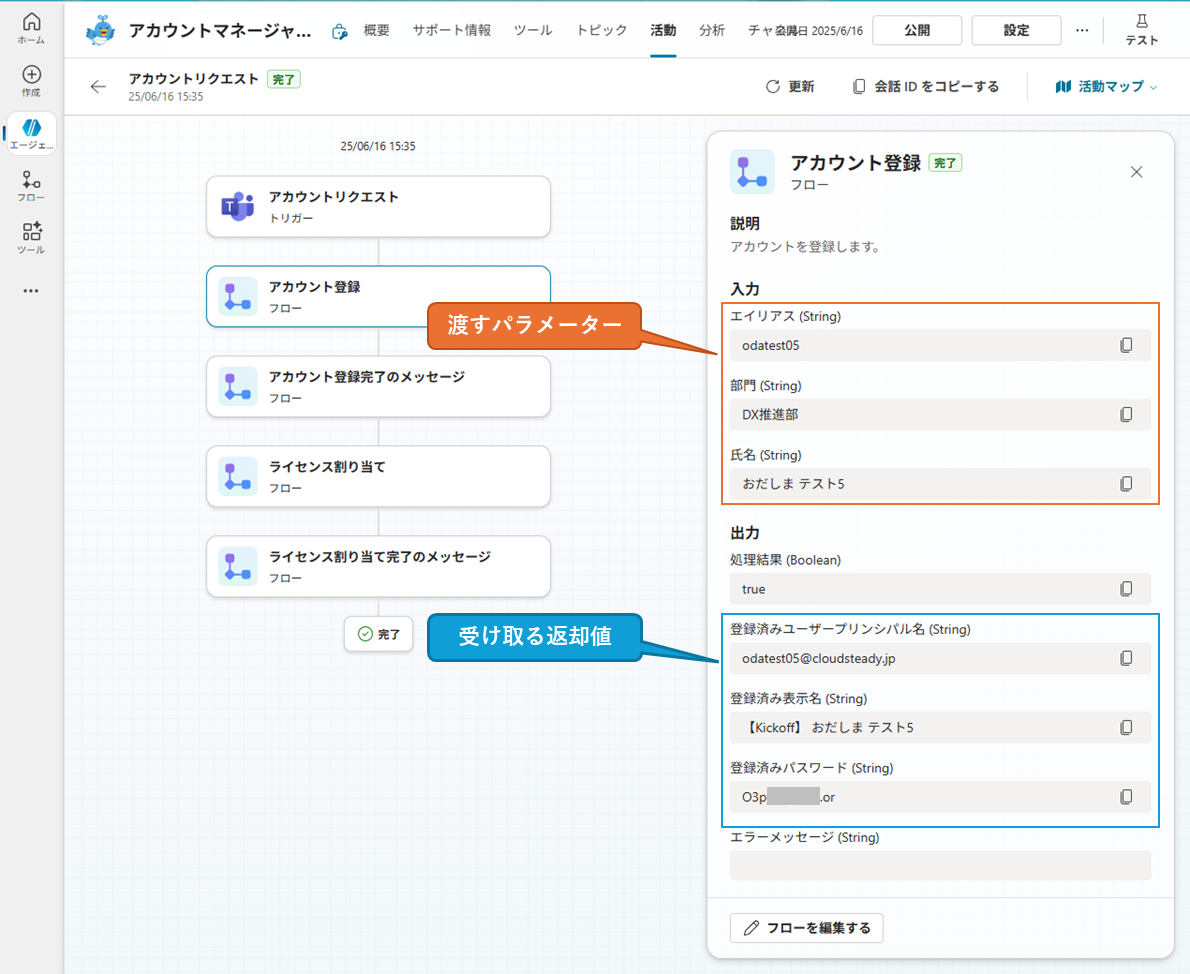Image resolution: width=1190 pixels, height=974 pixels.
Task: Click 会話 ID をコピーする
Action: point(925,87)
